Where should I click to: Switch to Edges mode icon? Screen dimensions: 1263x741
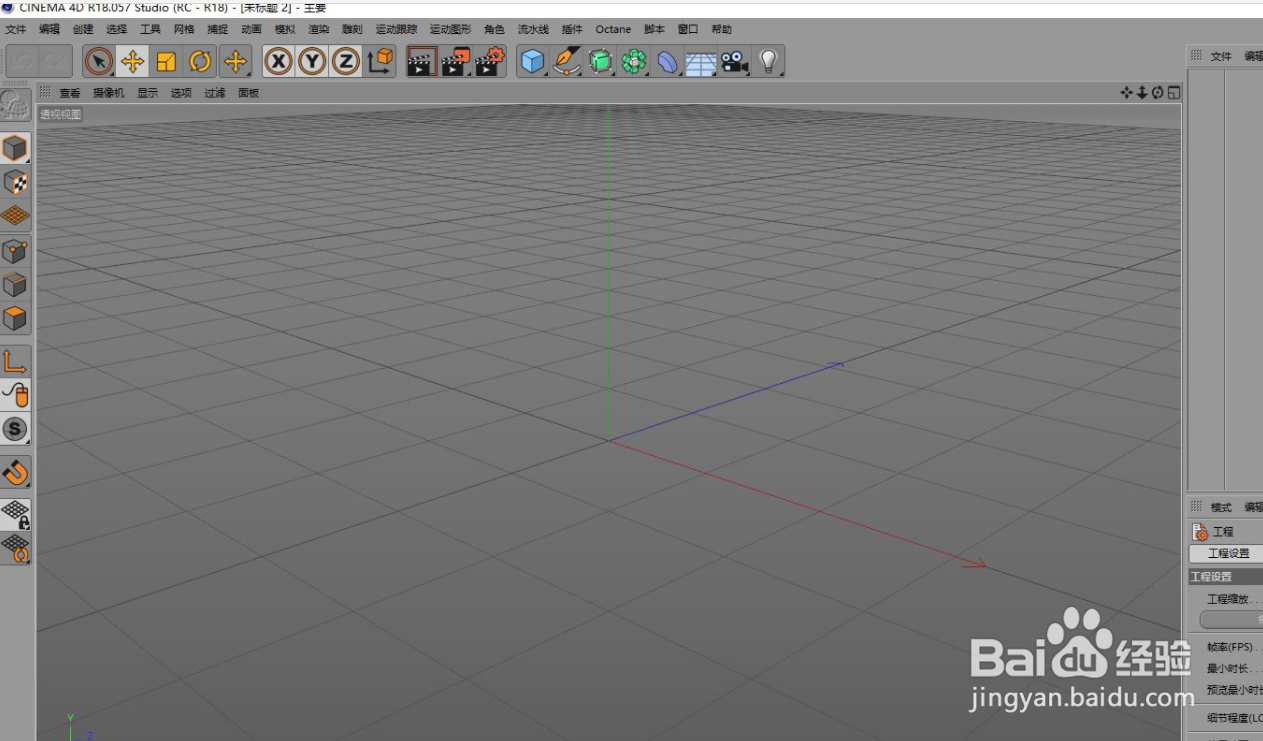point(15,285)
